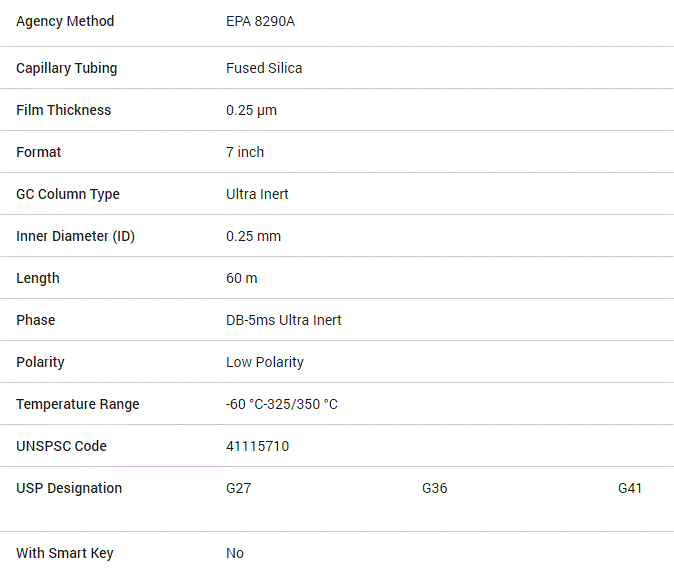Select the Fused Silica capillary tubing value
The width and height of the screenshot is (674, 571).
(264, 68)
